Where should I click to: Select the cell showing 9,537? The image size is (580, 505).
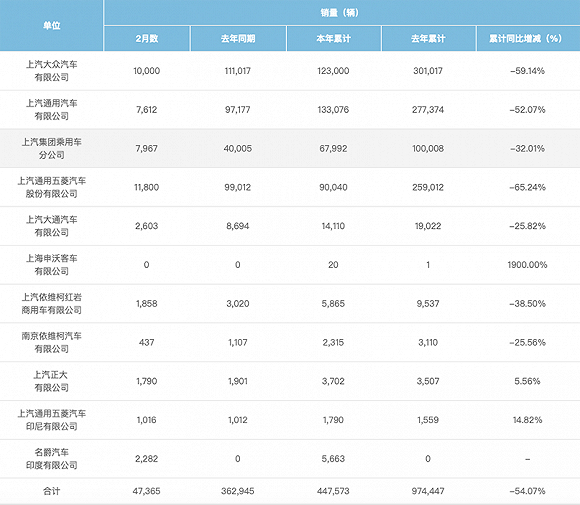[x=428, y=304]
